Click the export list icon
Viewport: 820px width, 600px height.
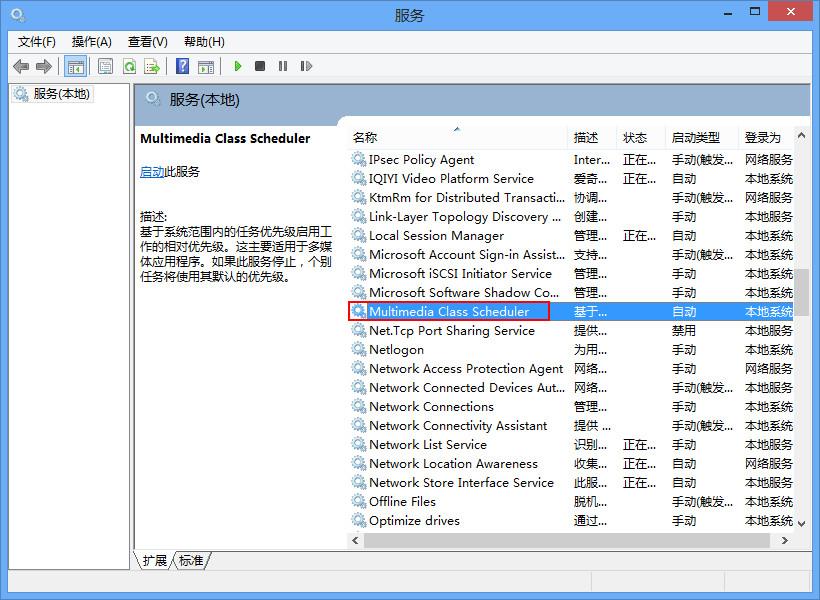[152, 66]
